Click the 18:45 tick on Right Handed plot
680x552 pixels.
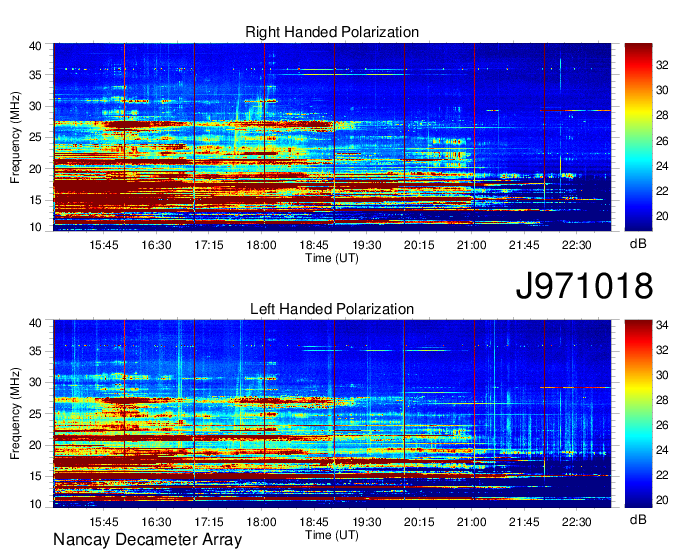coord(314,245)
